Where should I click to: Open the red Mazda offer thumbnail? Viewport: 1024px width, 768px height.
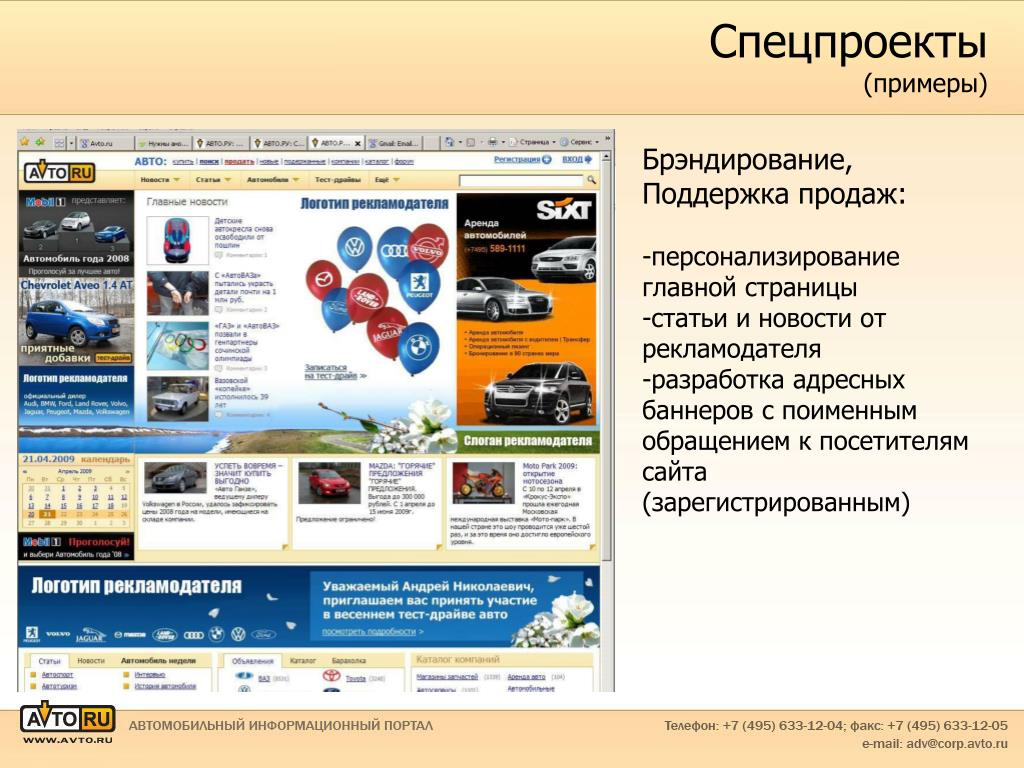(329, 483)
